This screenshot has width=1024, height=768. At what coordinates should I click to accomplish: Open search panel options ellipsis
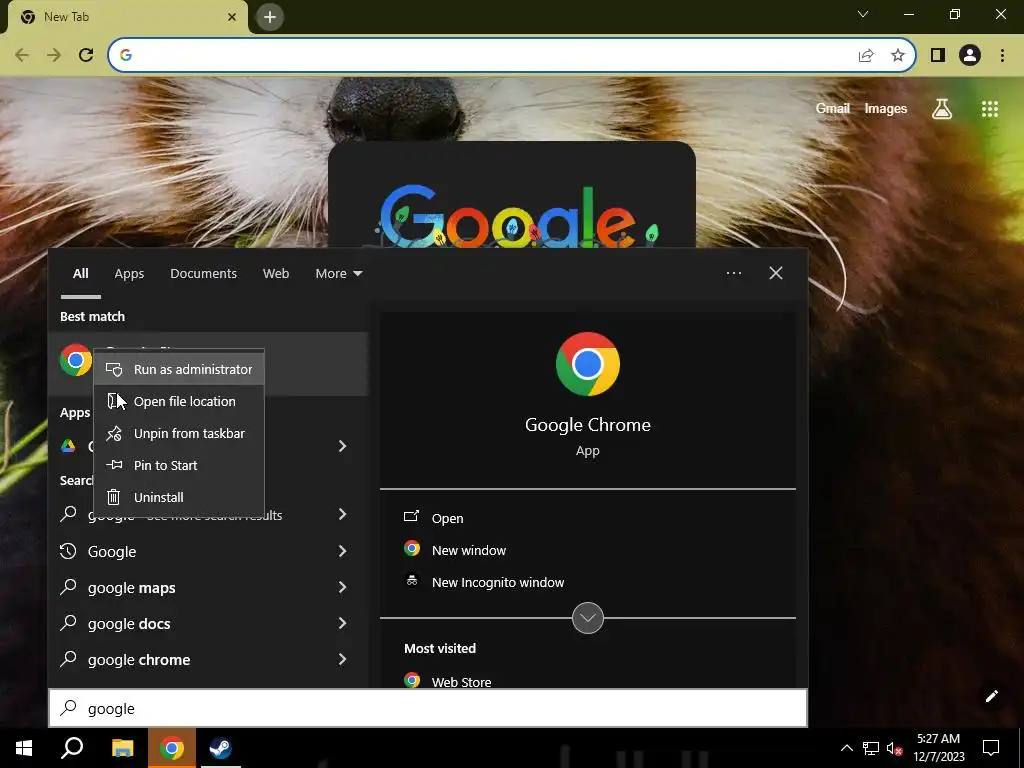coord(734,273)
